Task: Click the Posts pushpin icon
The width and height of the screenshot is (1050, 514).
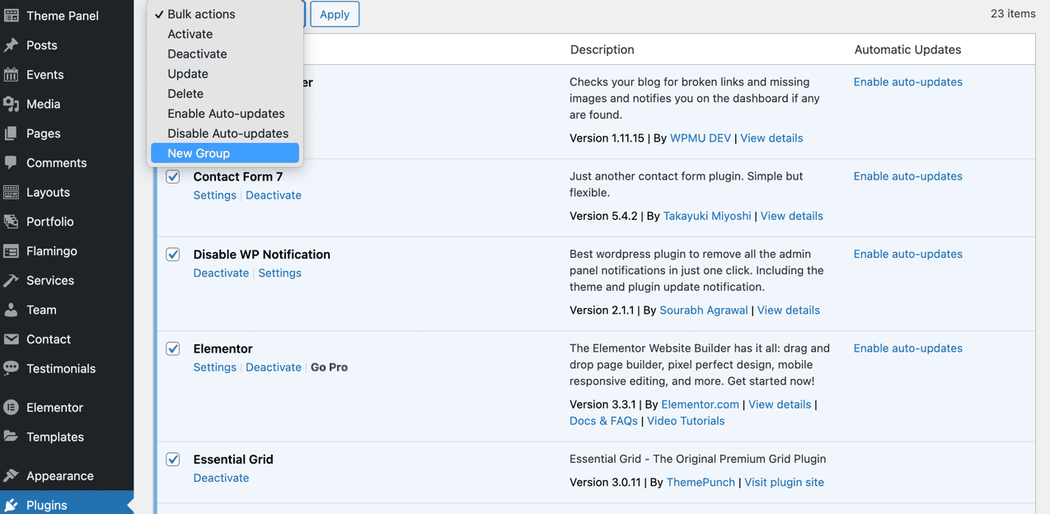Action: point(11,45)
